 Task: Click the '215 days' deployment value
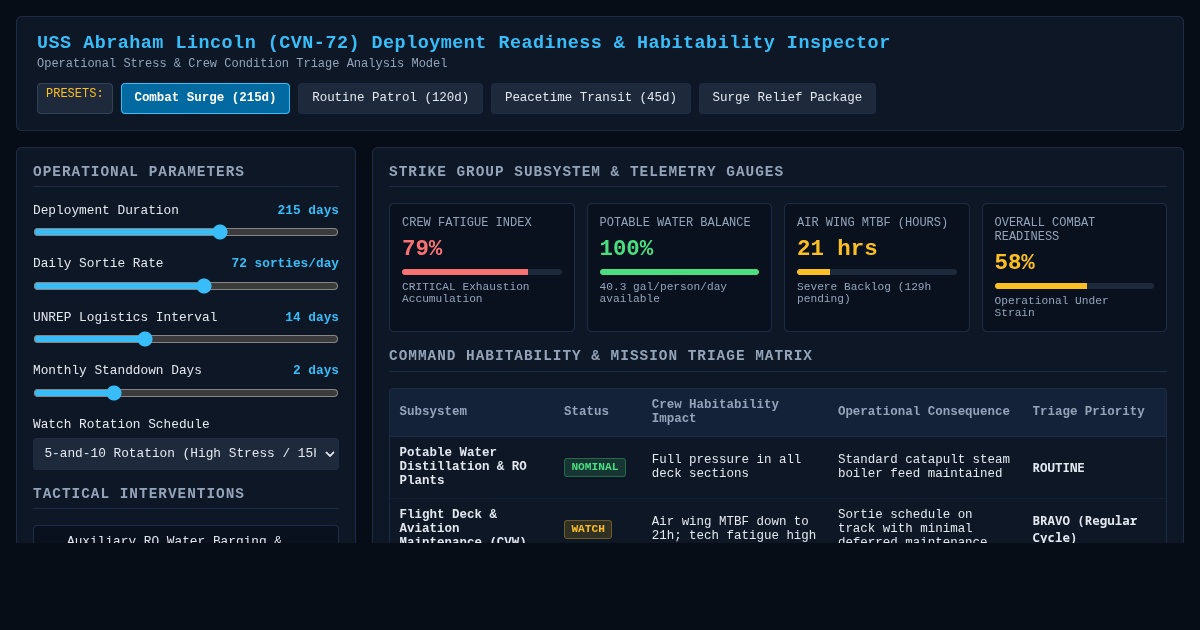pyautogui.click(x=308, y=211)
